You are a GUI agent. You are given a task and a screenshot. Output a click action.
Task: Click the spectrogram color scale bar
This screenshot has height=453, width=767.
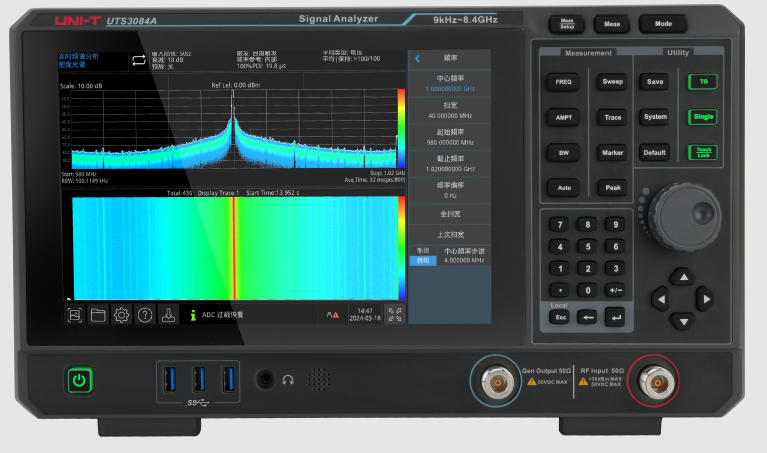coord(402,248)
